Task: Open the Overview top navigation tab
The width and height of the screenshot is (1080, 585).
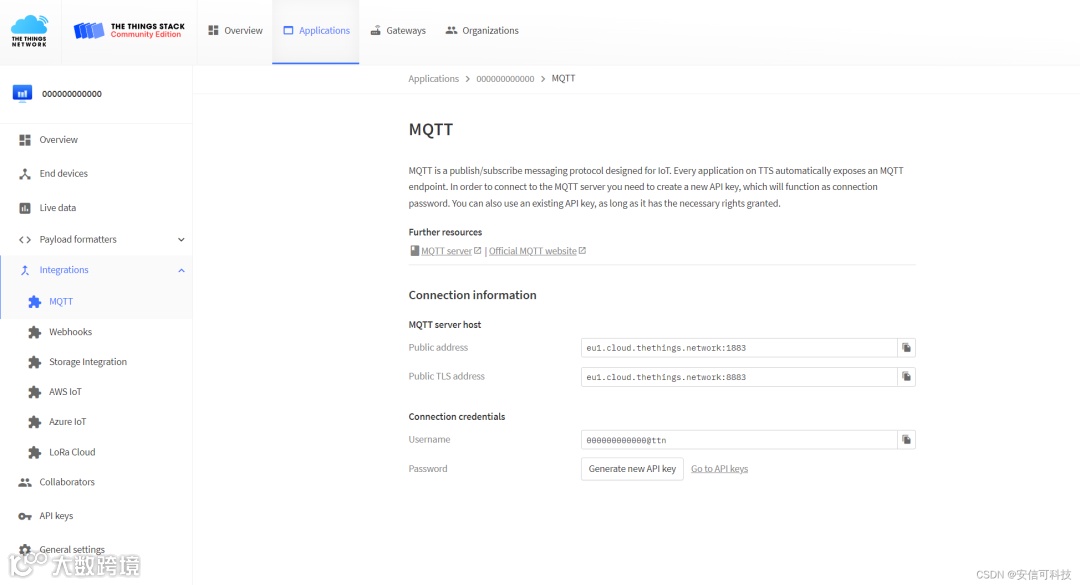Action: pos(235,30)
